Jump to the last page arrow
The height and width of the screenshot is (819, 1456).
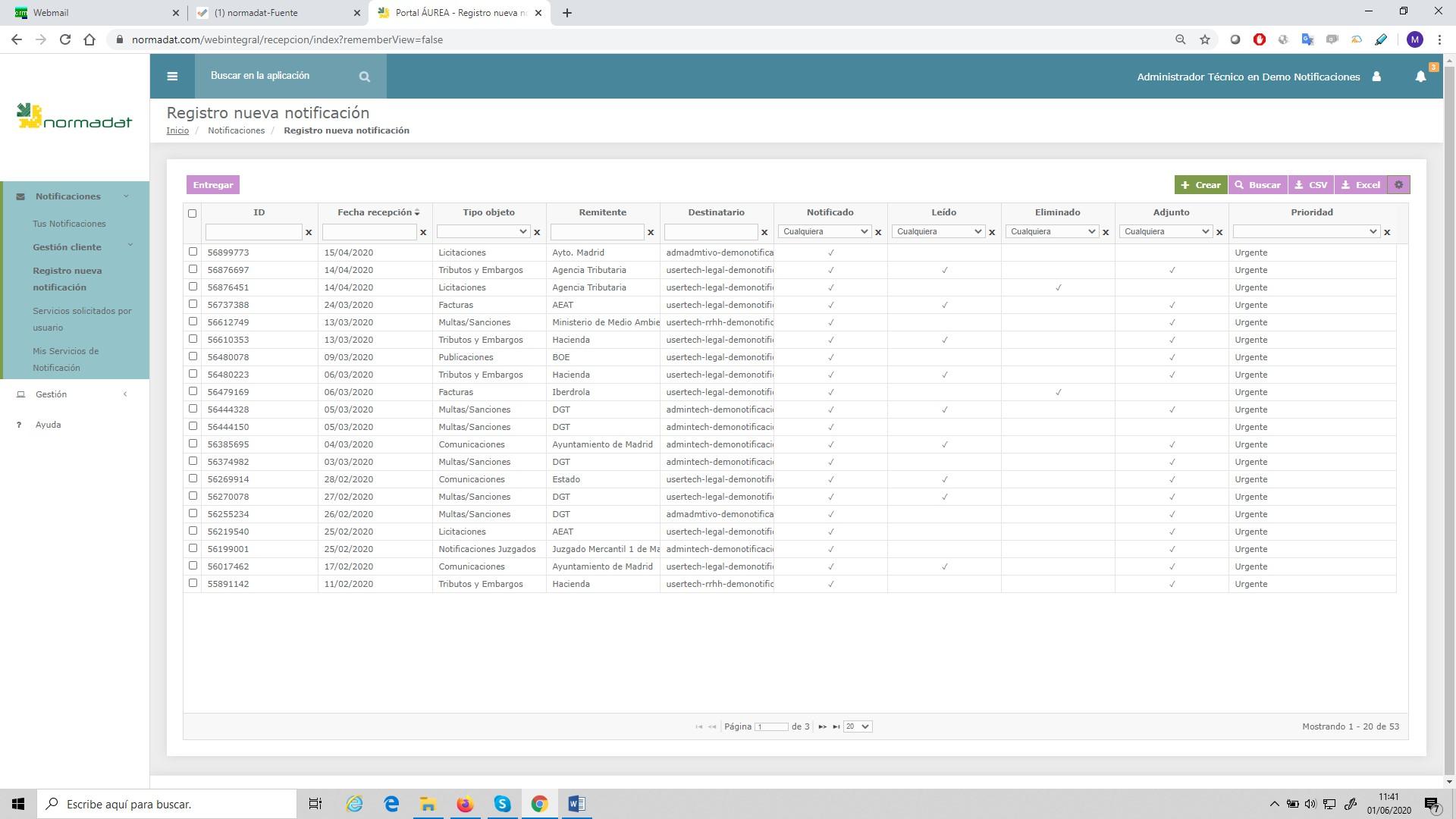836,726
